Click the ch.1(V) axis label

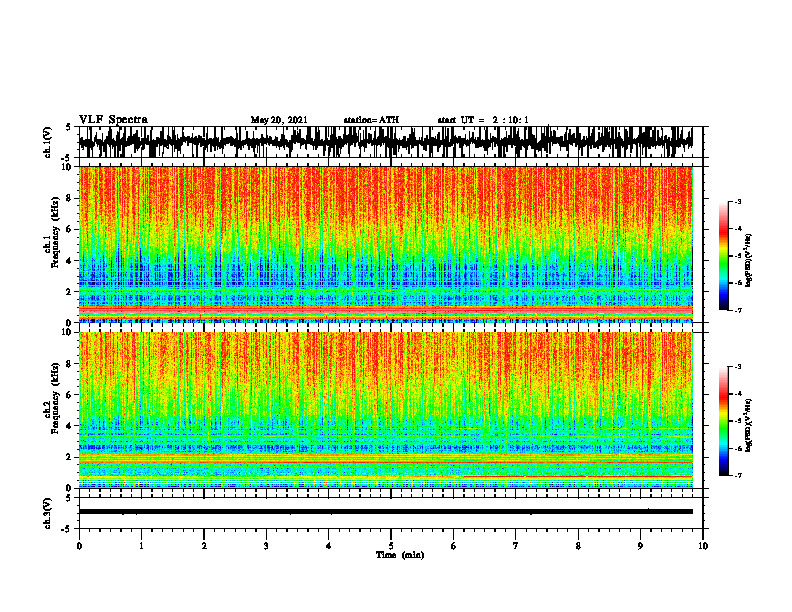48,142
